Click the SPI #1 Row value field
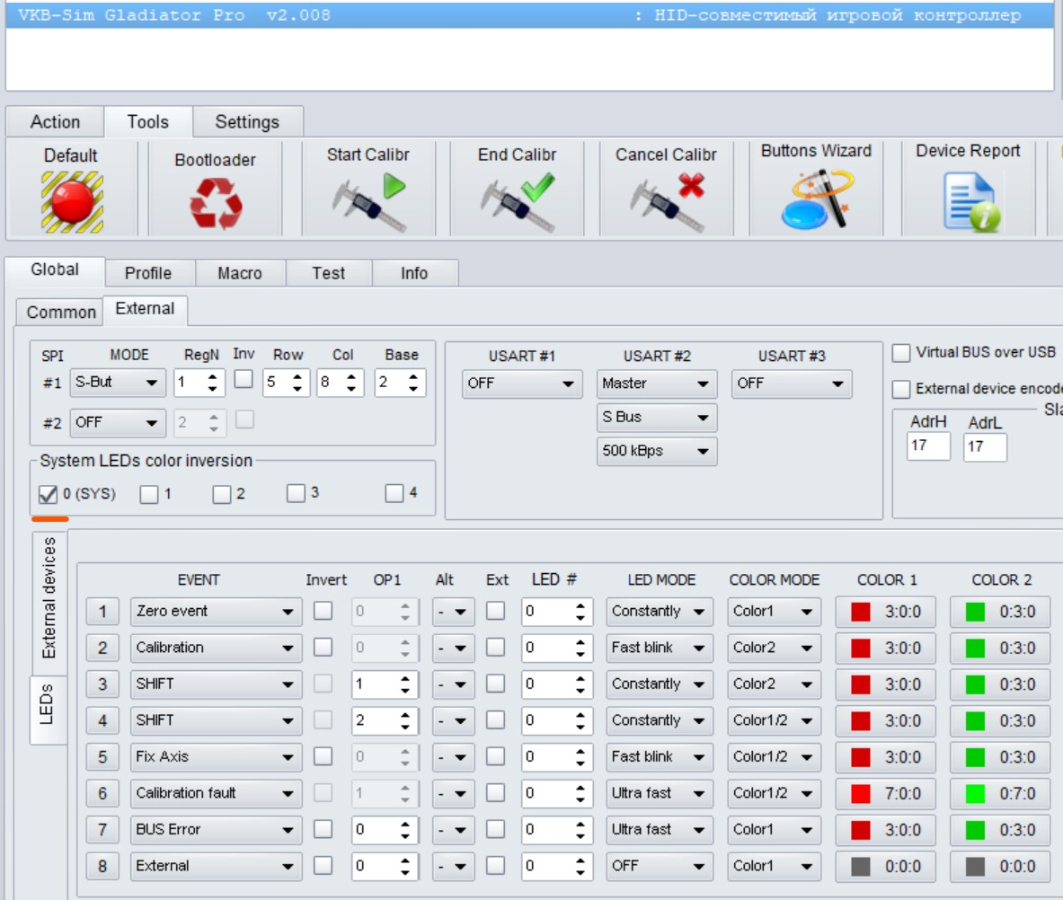 coord(285,383)
